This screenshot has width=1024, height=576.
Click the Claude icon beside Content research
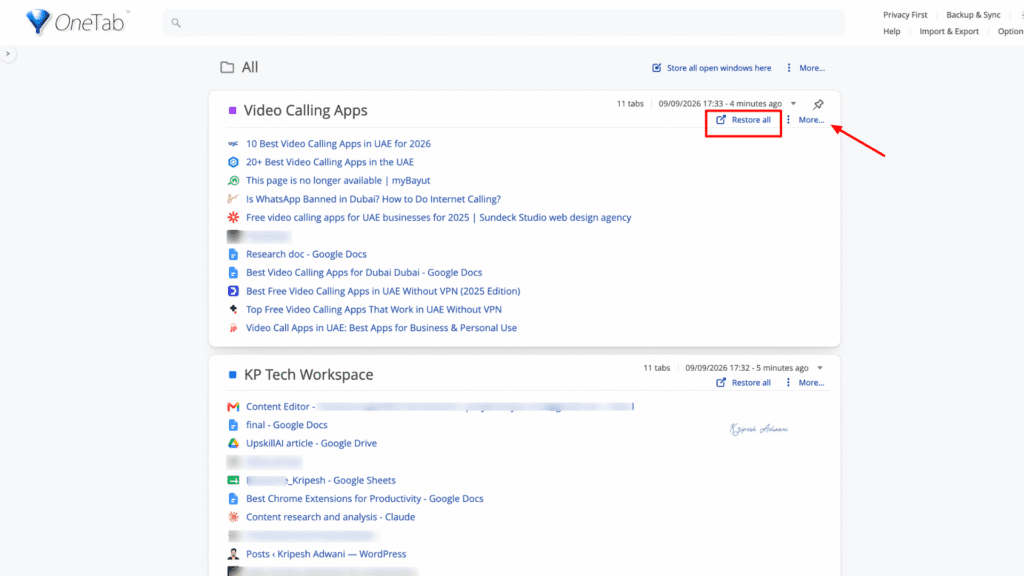233,517
